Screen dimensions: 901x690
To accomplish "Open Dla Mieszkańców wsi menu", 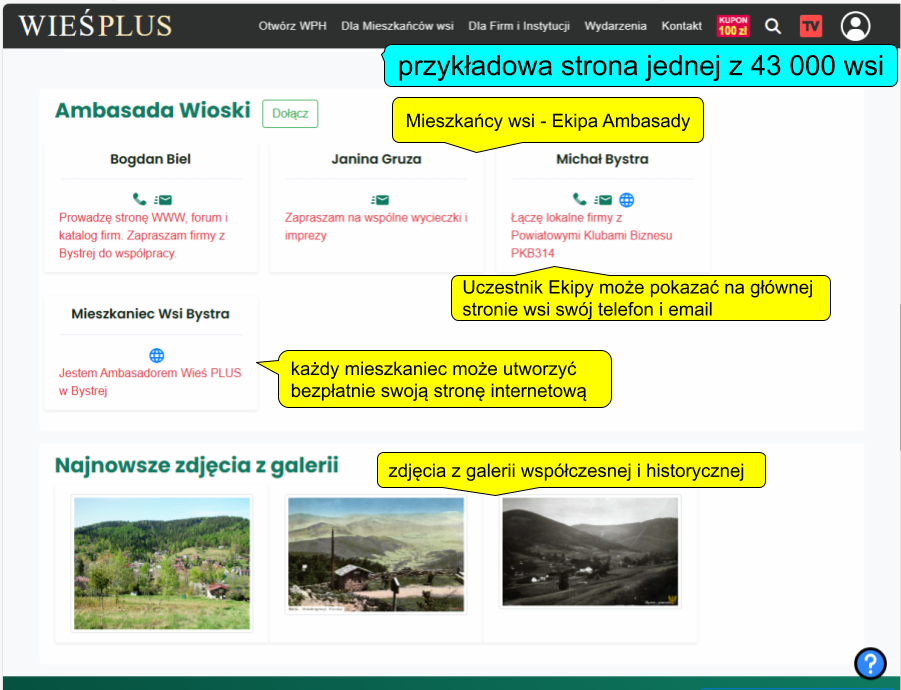I will point(397,26).
